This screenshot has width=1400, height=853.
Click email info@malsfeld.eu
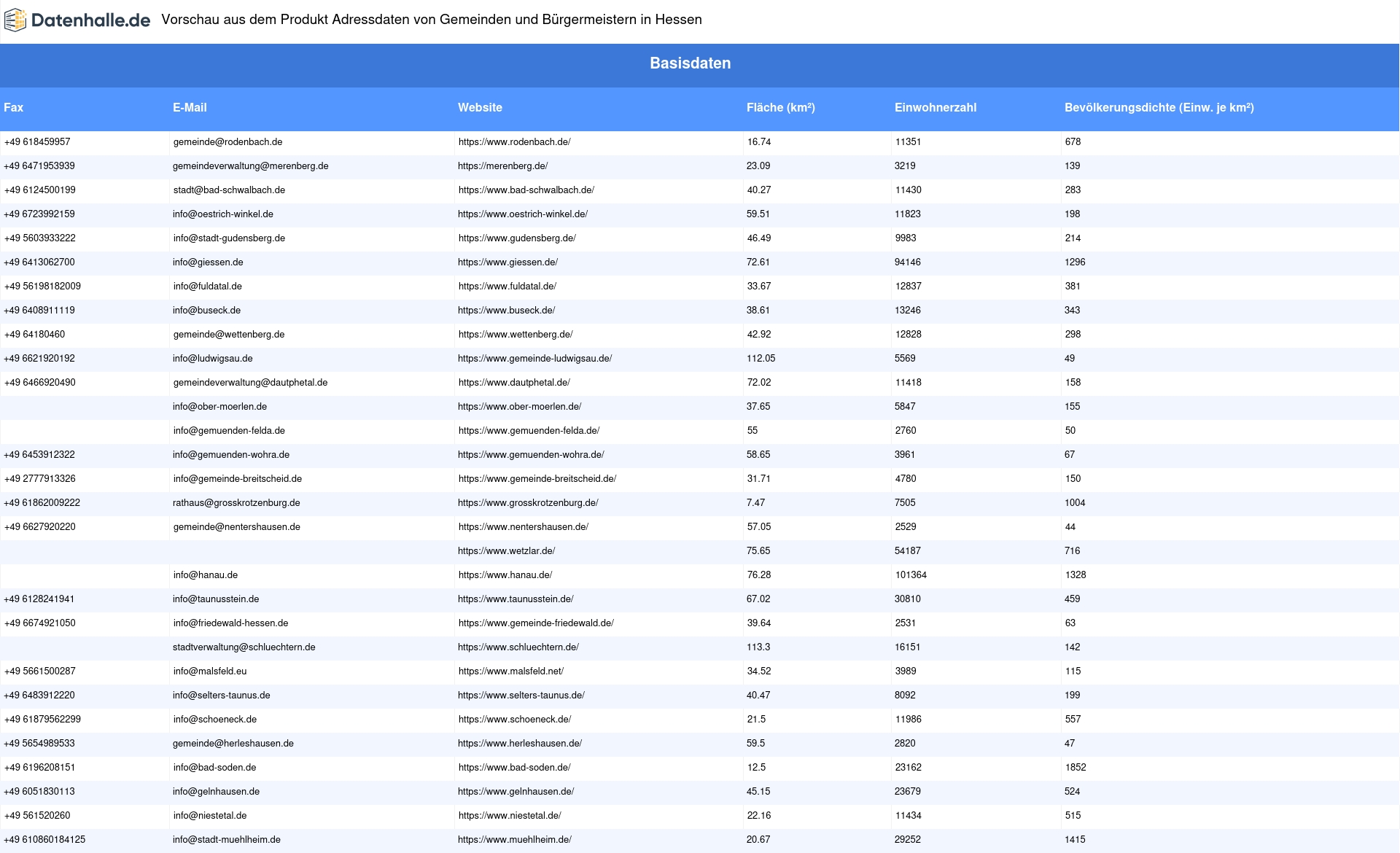(210, 671)
